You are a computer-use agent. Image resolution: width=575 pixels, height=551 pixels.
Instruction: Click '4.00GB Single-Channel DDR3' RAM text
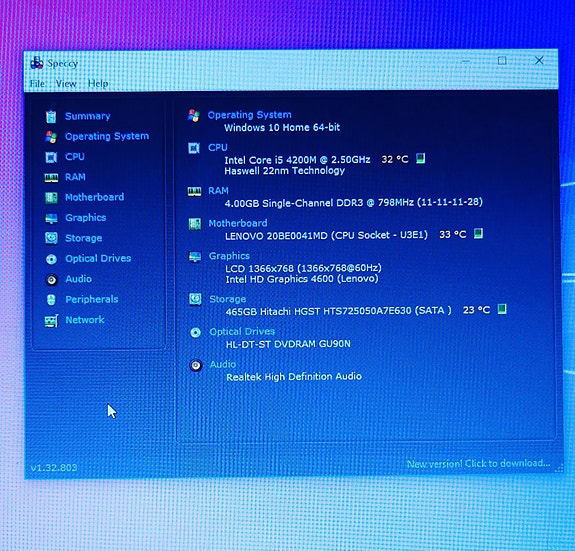(x=354, y=202)
